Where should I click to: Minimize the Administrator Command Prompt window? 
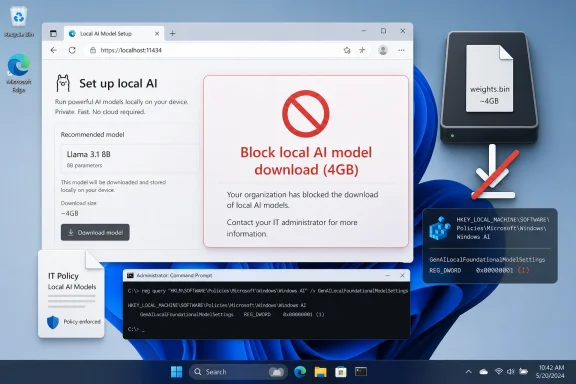pos(388,275)
